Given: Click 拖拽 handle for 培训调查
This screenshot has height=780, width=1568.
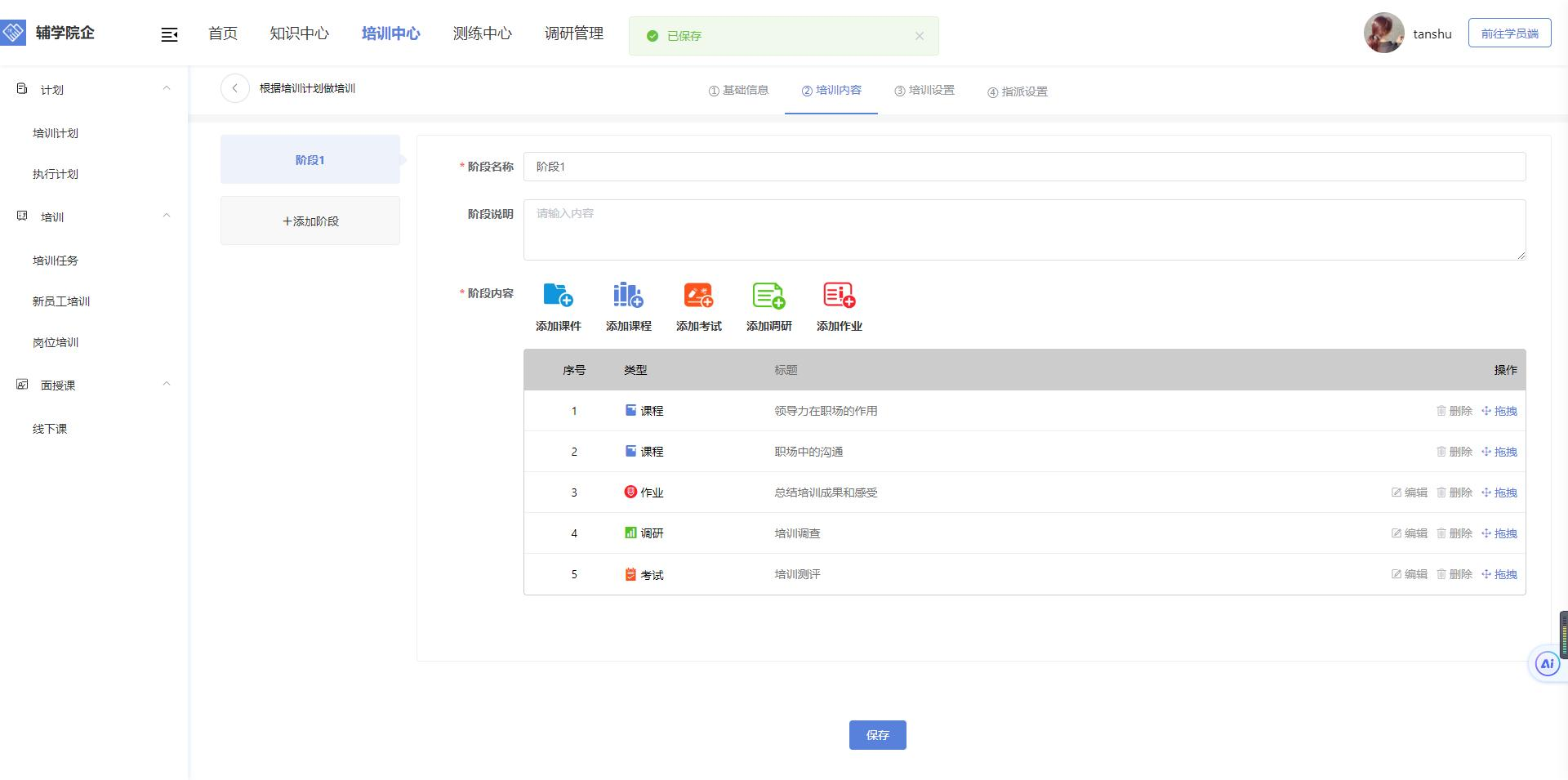Looking at the screenshot, I should (x=1499, y=533).
